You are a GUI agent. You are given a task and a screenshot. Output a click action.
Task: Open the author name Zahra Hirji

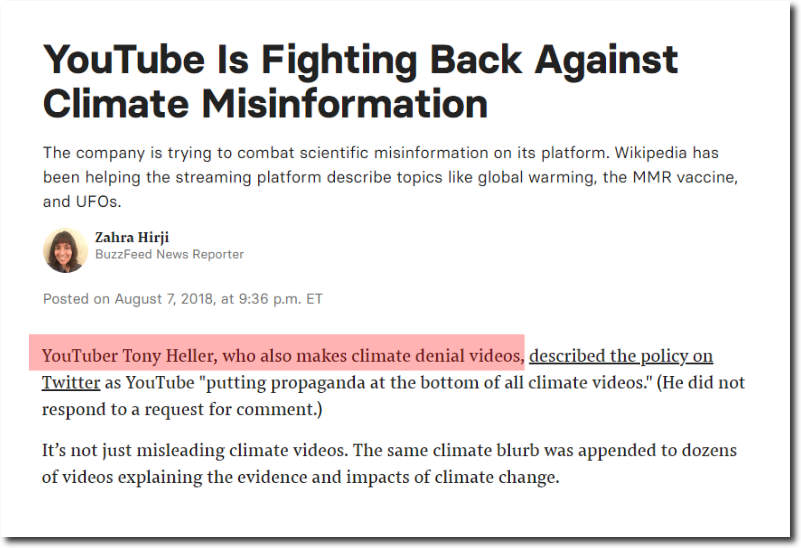pyautogui.click(x=132, y=237)
